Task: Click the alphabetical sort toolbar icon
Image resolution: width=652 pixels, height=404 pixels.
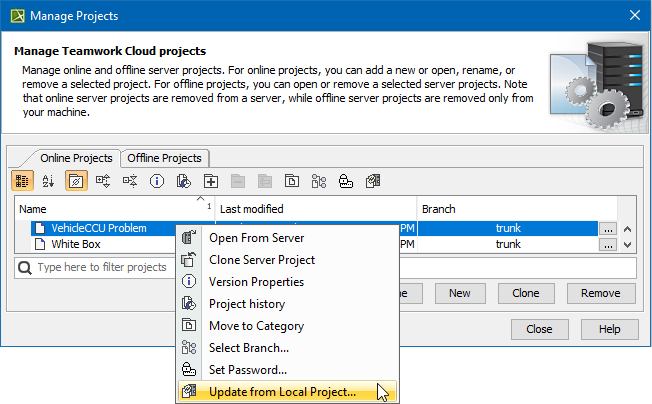Action: pyautogui.click(x=49, y=181)
